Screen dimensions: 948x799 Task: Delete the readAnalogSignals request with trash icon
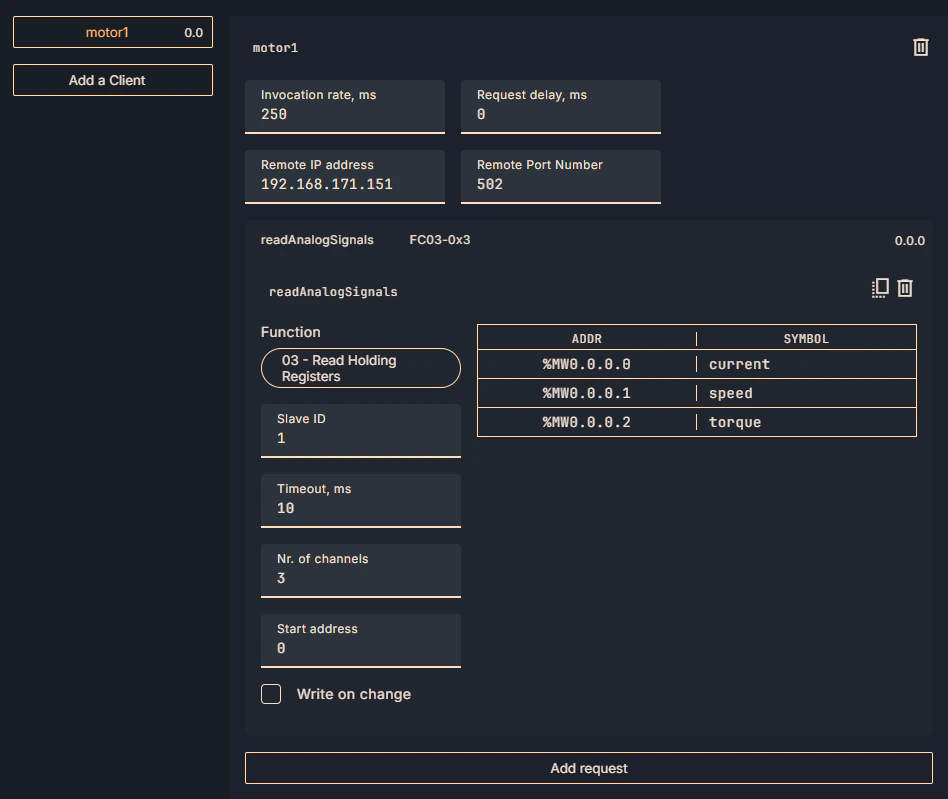904,288
